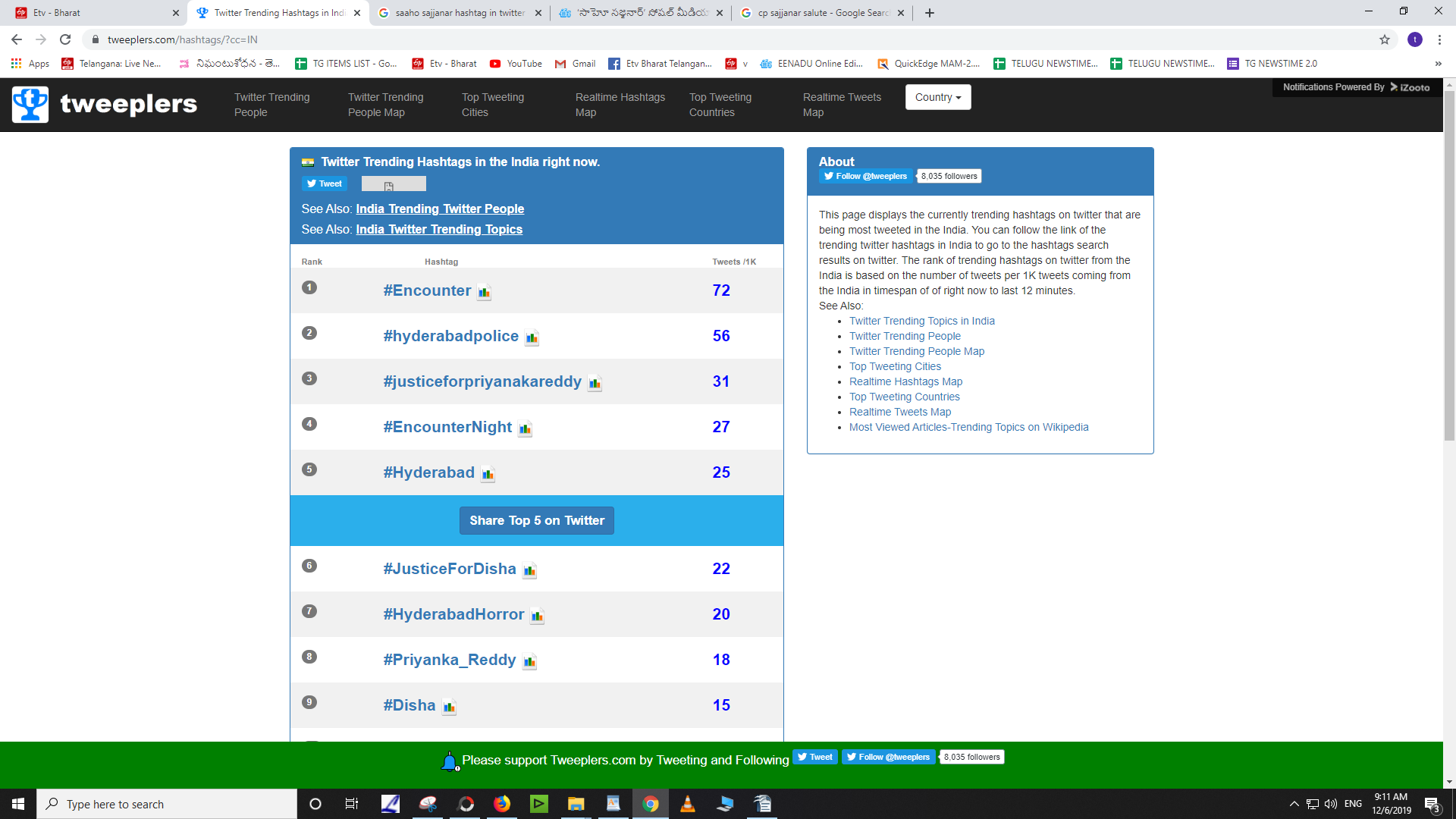Open a new browser tab

(x=930, y=13)
